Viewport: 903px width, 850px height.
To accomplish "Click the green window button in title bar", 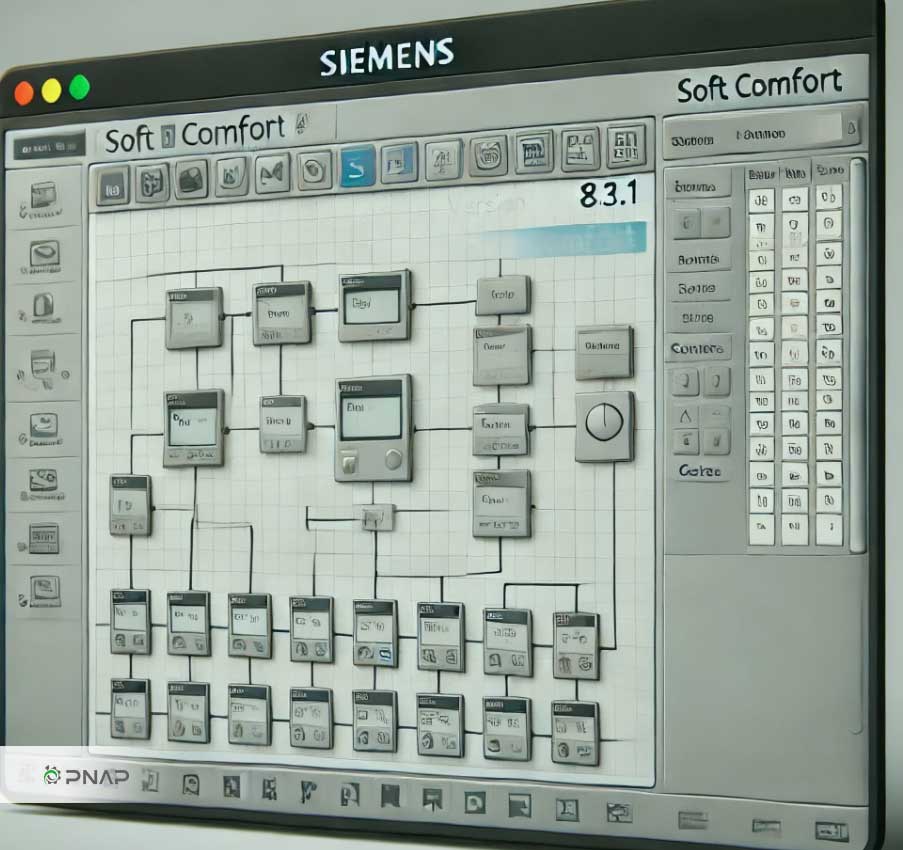I will [79, 88].
